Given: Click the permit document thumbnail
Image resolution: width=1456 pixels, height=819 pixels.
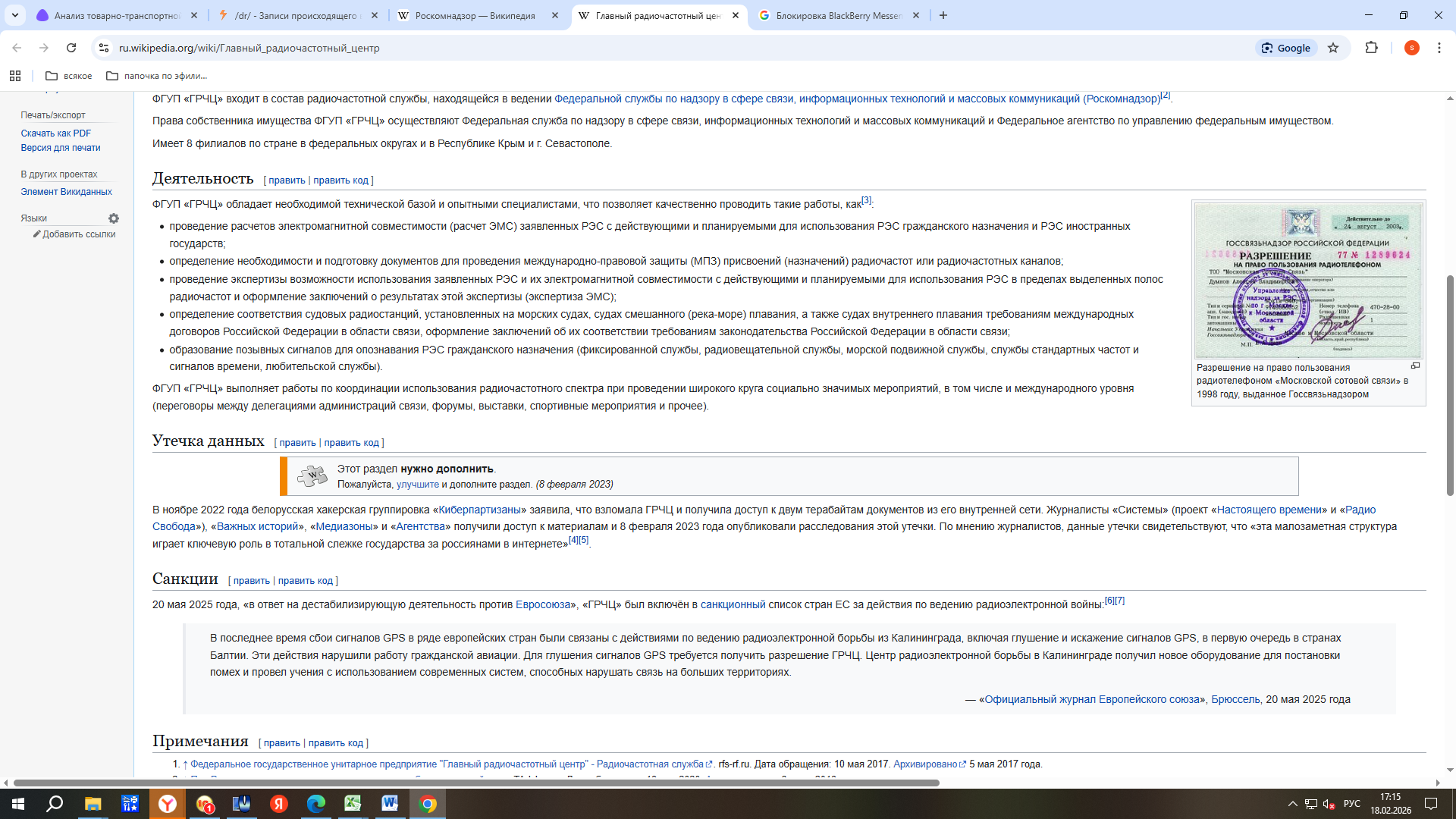Looking at the screenshot, I should click(x=1308, y=281).
